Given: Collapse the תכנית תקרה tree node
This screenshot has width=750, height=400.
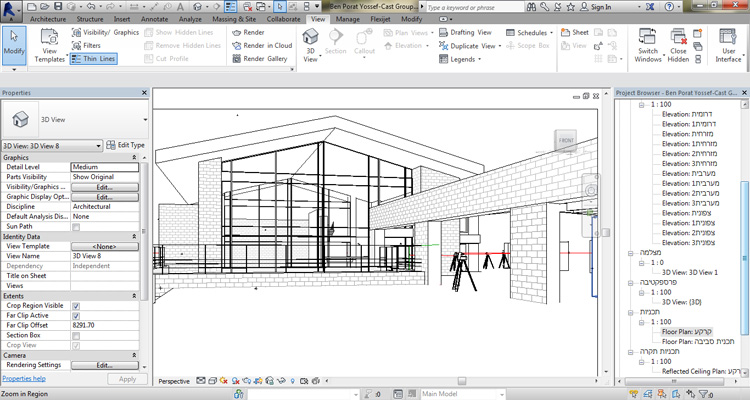Looking at the screenshot, I should [630, 352].
